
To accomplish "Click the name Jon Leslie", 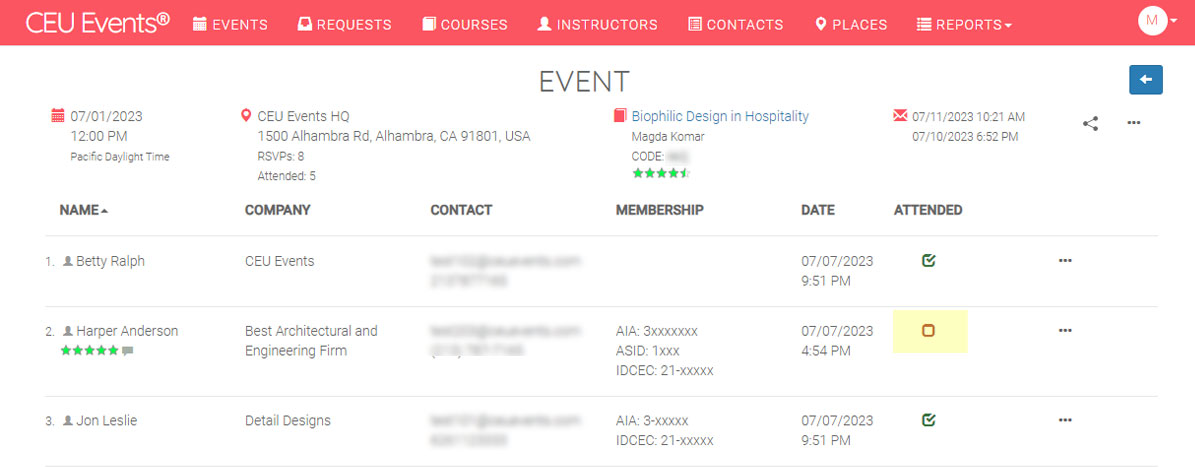I will coord(107,421).
